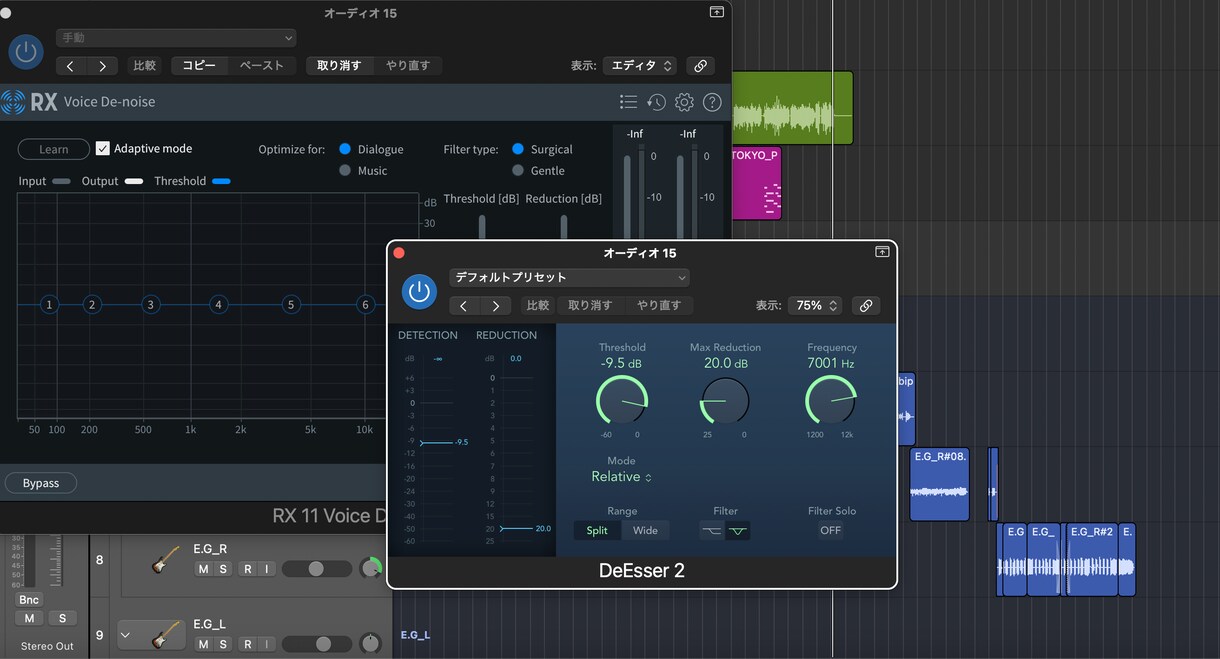Mute the E.G_R track

click(x=203, y=569)
